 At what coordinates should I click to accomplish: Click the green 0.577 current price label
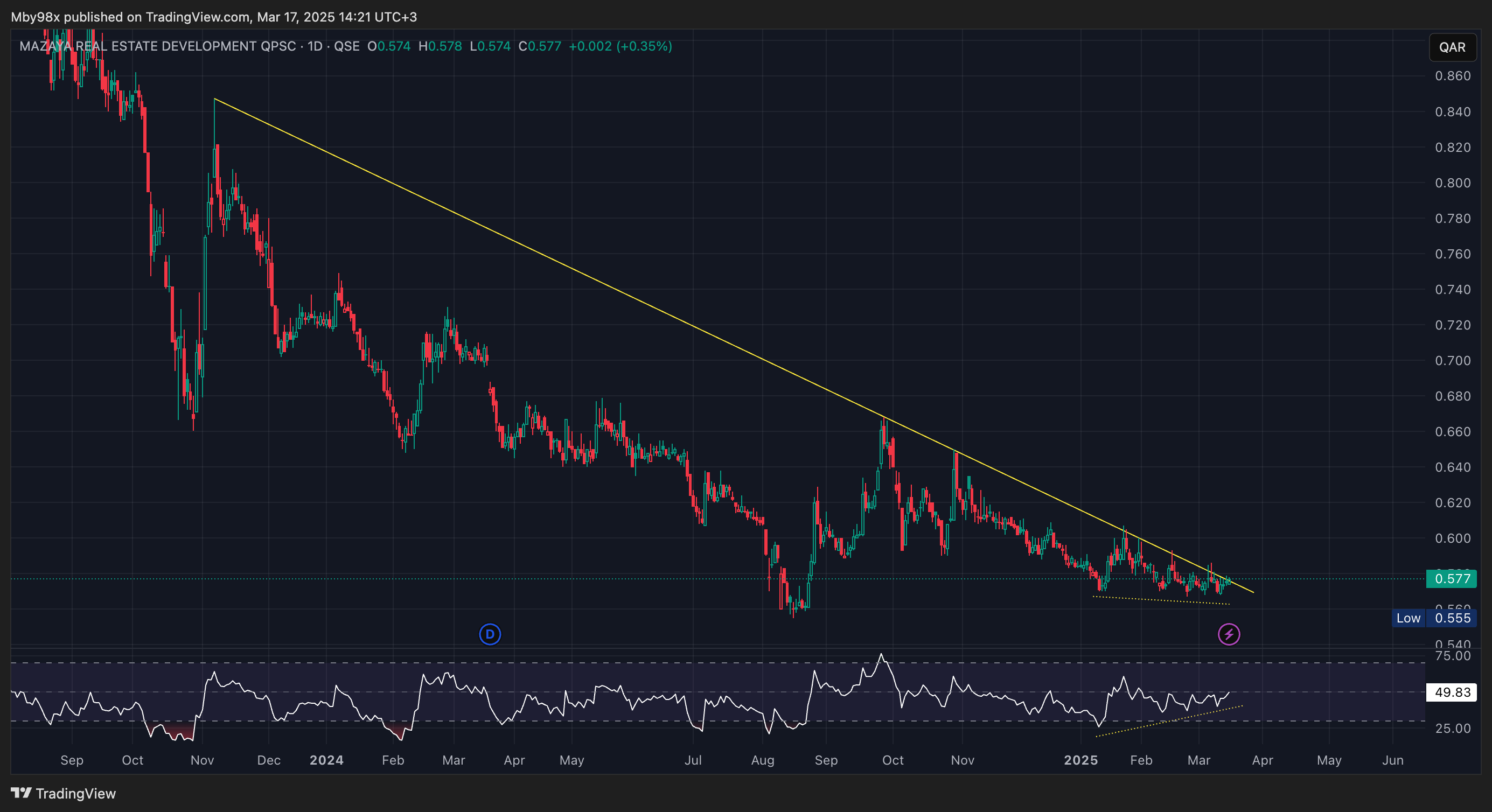[x=1451, y=579]
